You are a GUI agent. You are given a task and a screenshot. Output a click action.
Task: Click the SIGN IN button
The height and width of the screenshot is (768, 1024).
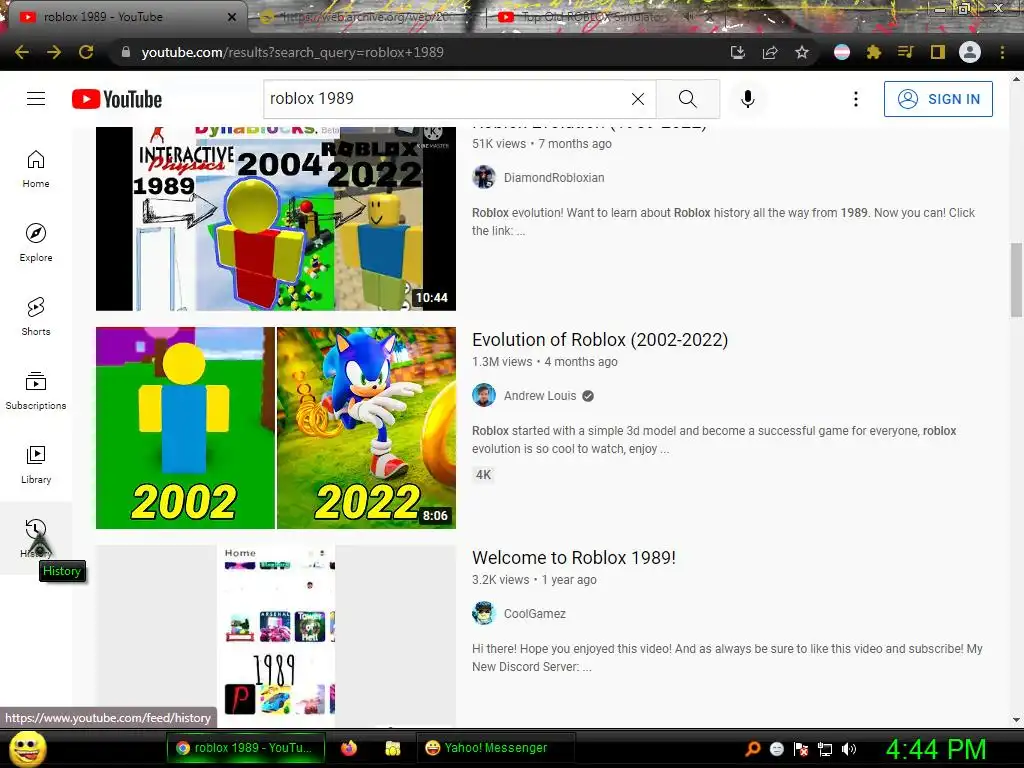point(938,99)
